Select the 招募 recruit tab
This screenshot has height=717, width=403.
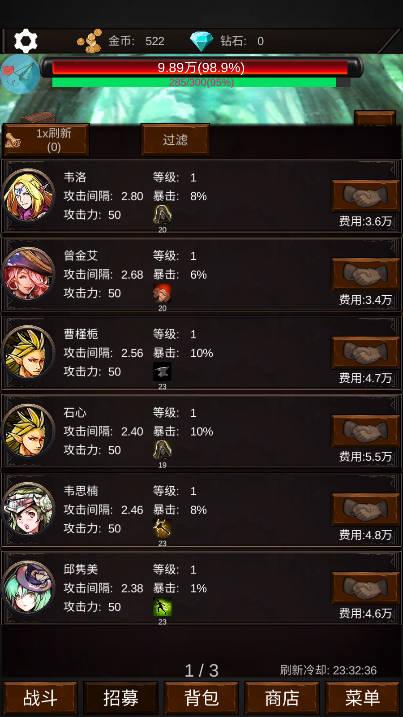coord(121,698)
